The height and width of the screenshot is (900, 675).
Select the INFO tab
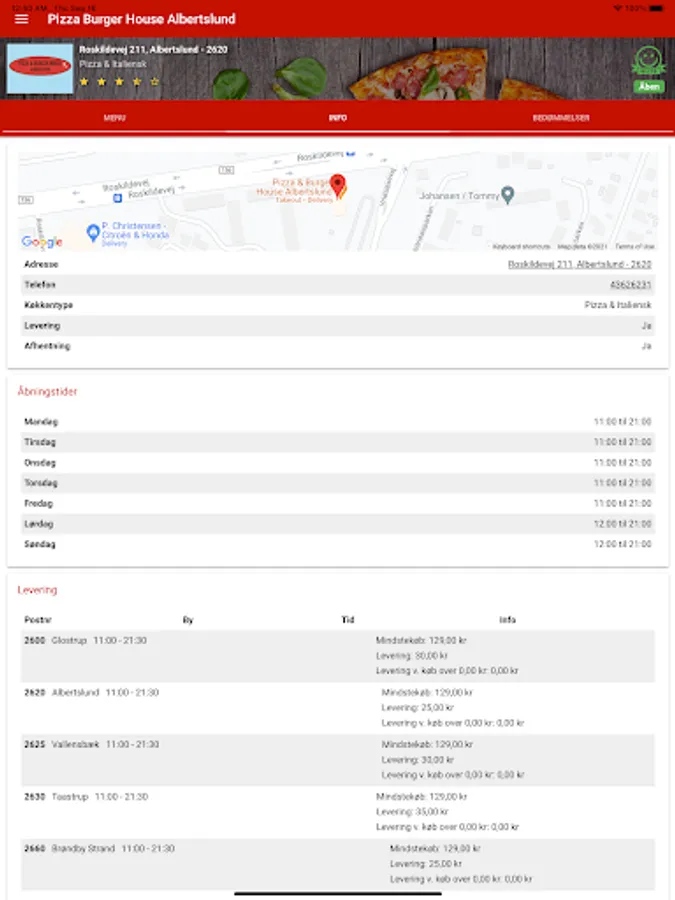click(x=338, y=118)
